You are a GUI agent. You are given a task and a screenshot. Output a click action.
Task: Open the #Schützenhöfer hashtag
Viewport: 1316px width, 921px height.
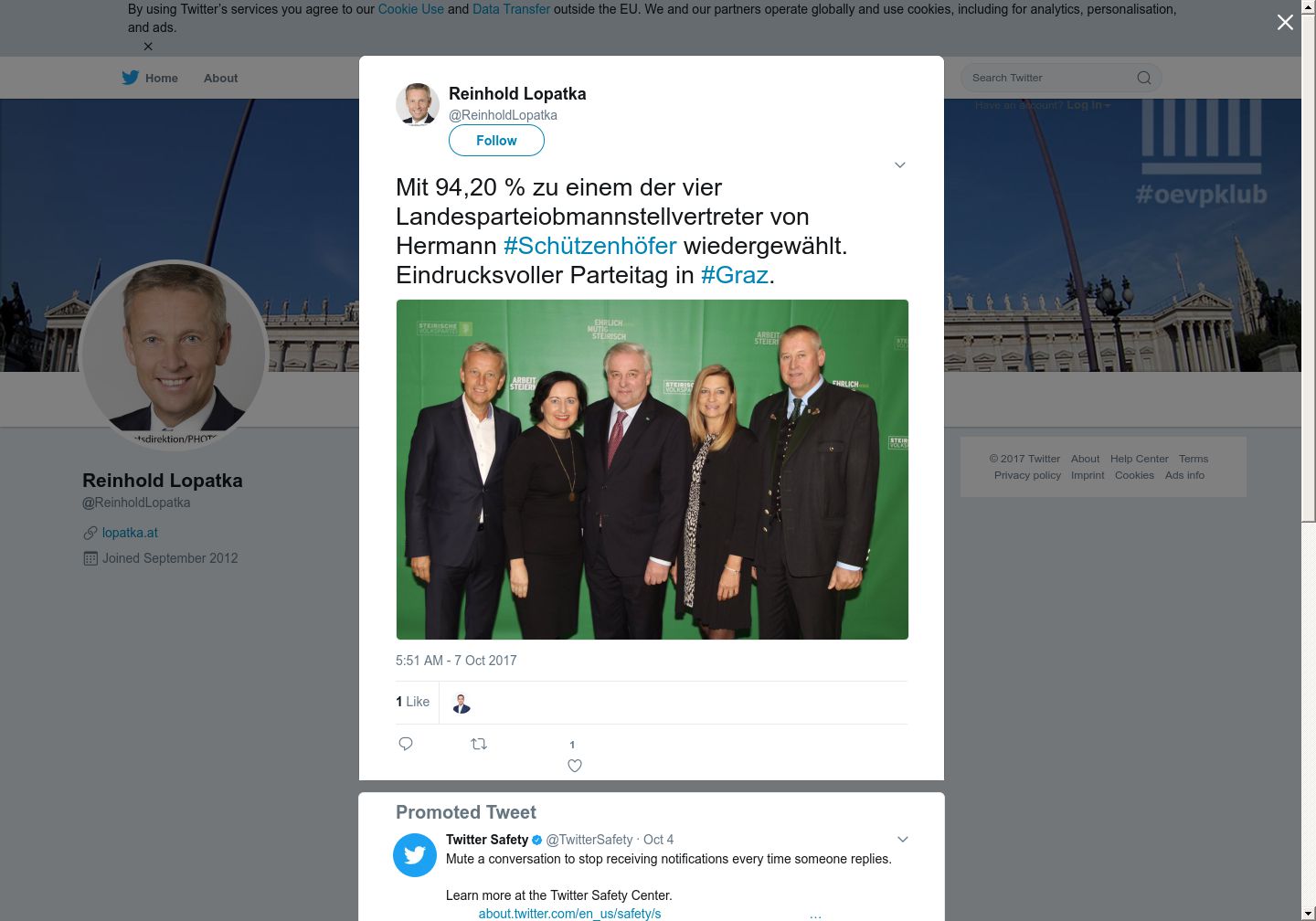pyautogui.click(x=589, y=246)
